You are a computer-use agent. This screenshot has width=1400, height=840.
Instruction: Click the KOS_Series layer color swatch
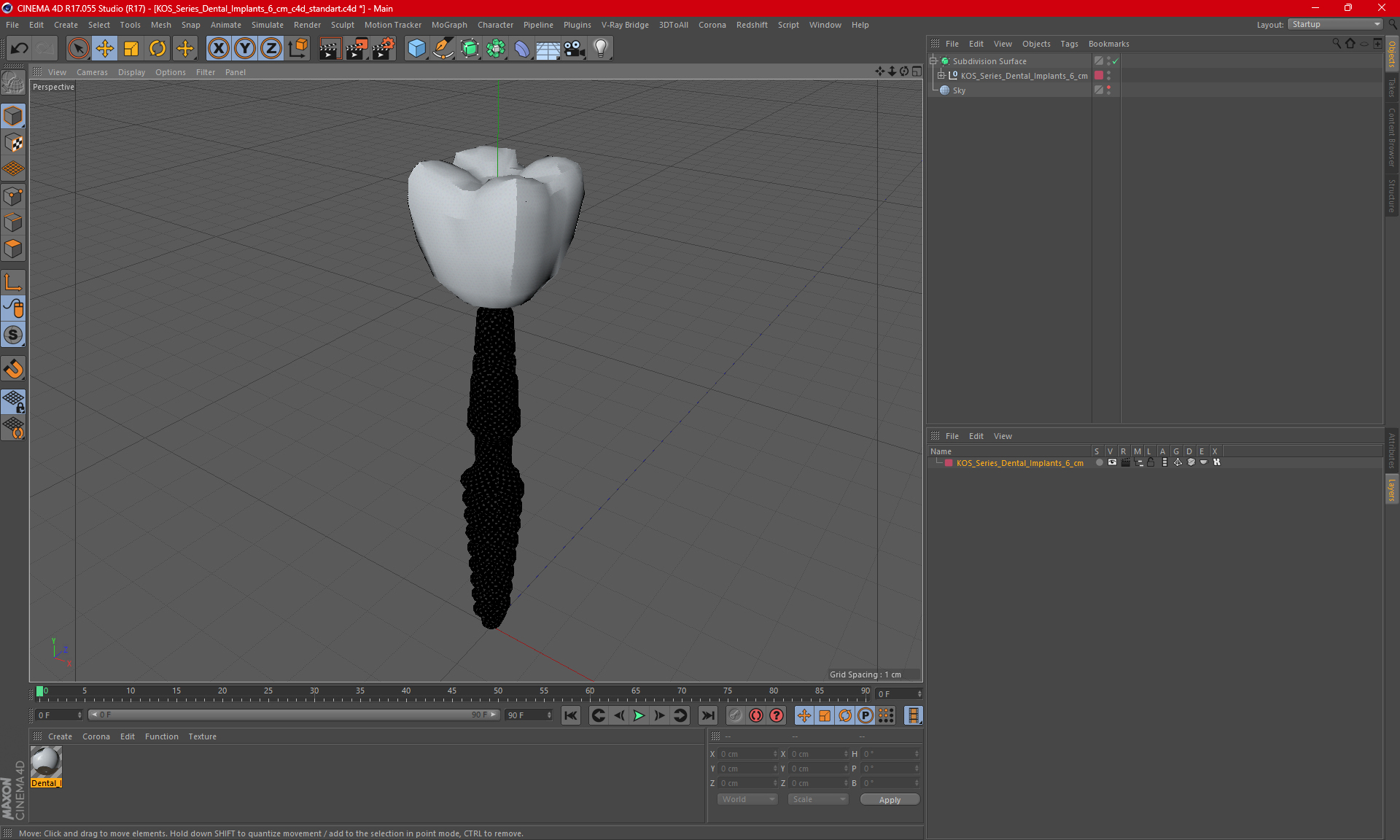[x=949, y=463]
